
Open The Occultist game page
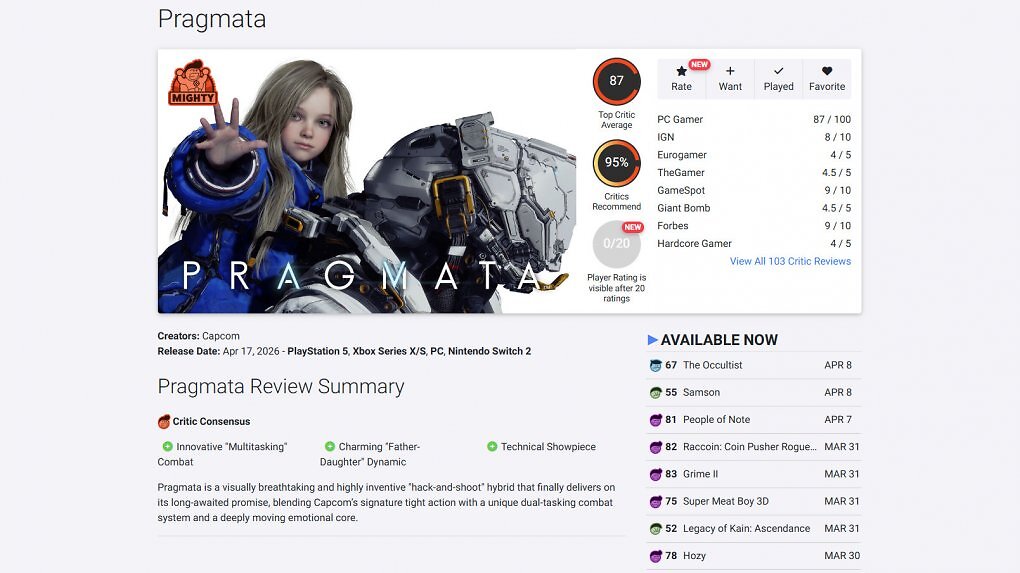tap(712, 366)
